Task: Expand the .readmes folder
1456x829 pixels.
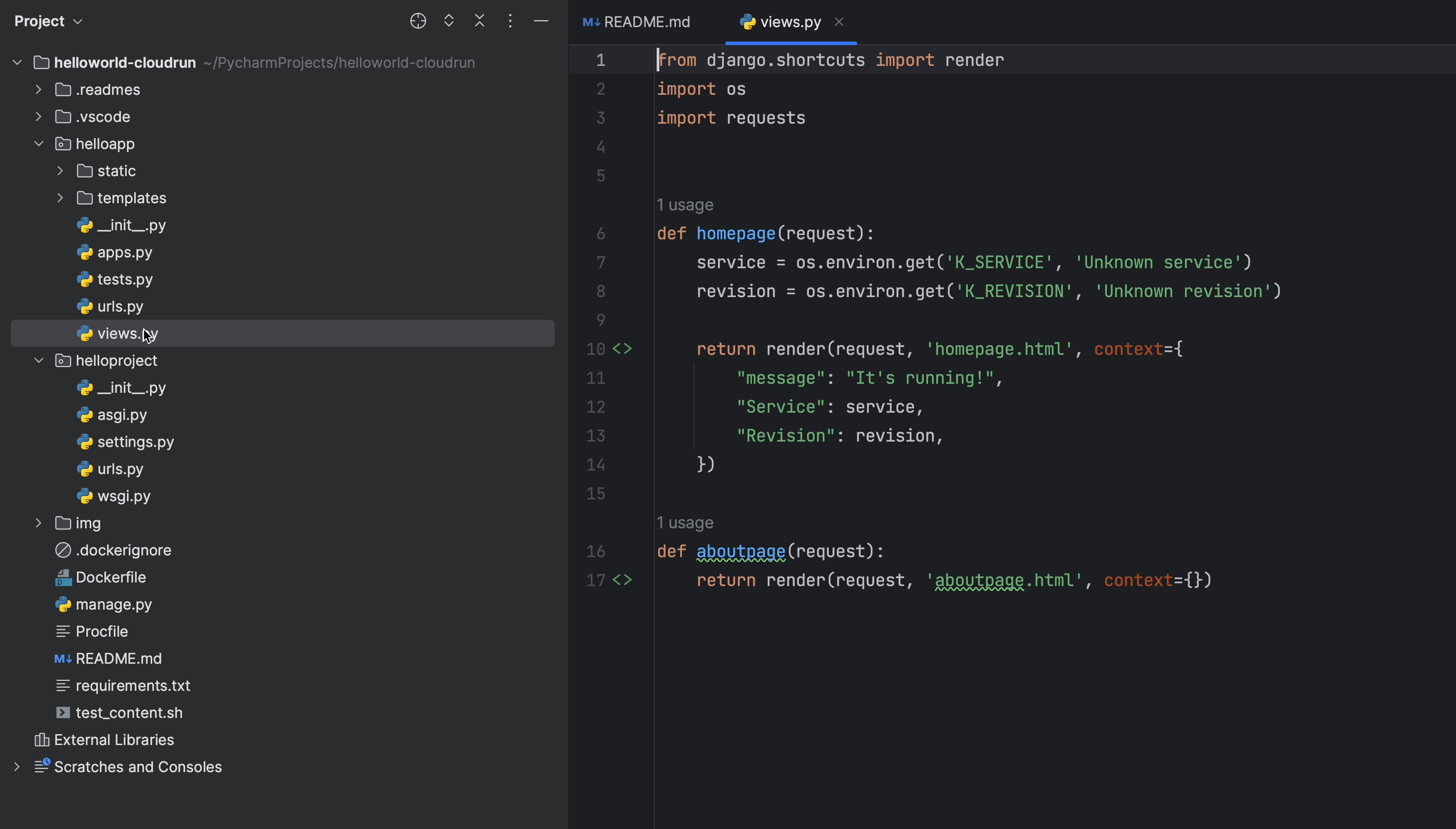Action: click(x=39, y=90)
